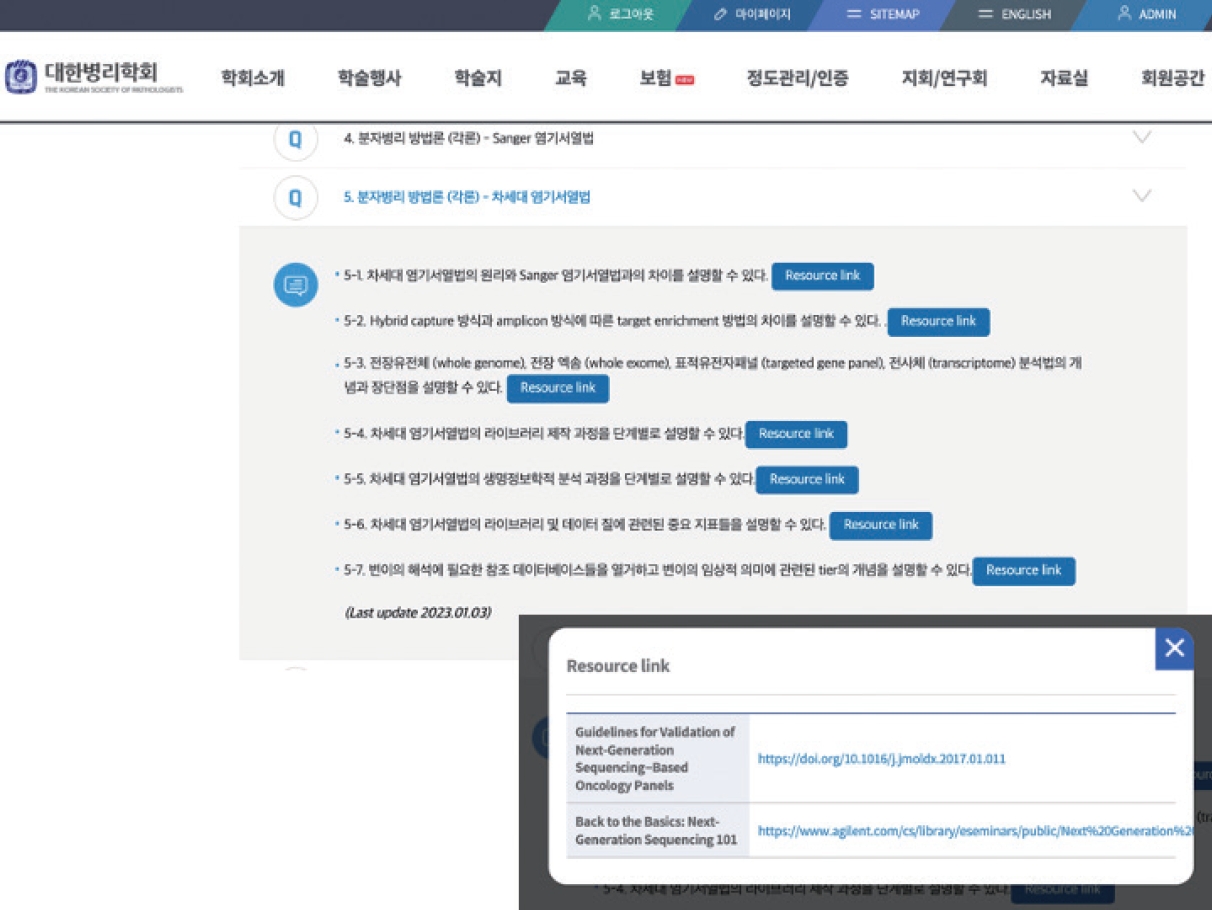Open Resource link for item 5-6
Viewport: 1212px width, 910px height.
tap(881, 525)
